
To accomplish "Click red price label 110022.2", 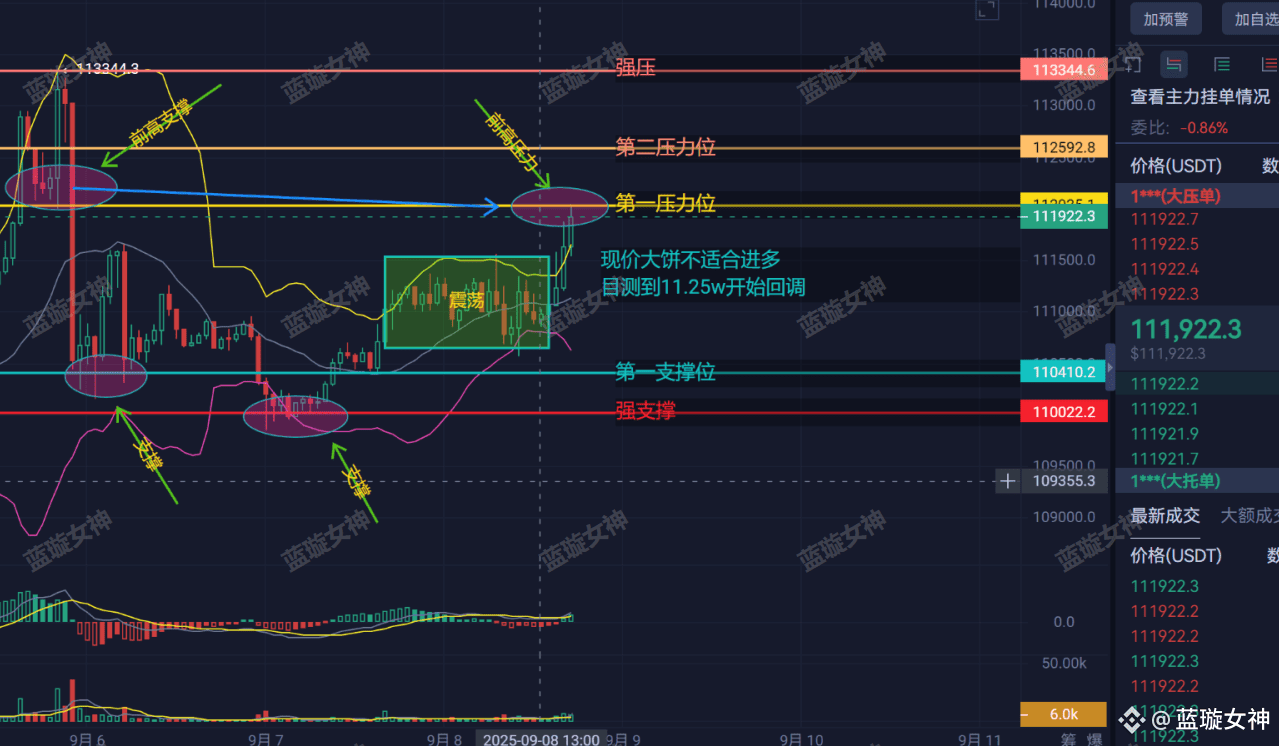I will point(1064,411).
